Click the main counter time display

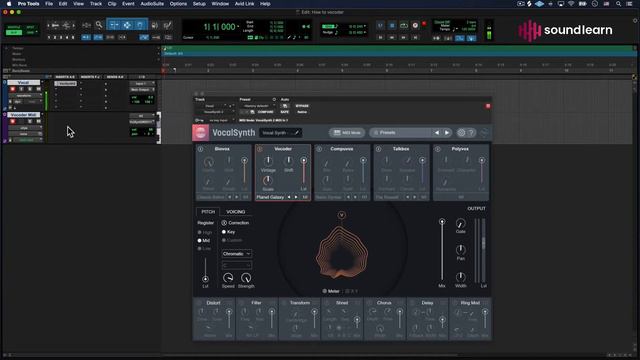click(x=220, y=27)
